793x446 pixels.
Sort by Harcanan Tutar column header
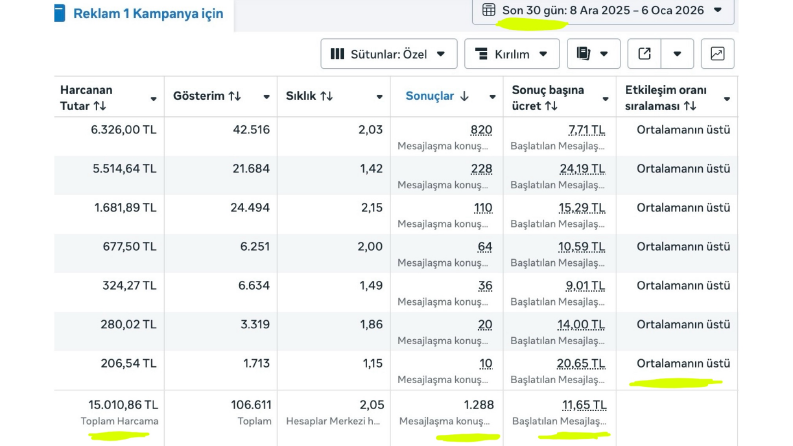tap(86, 98)
